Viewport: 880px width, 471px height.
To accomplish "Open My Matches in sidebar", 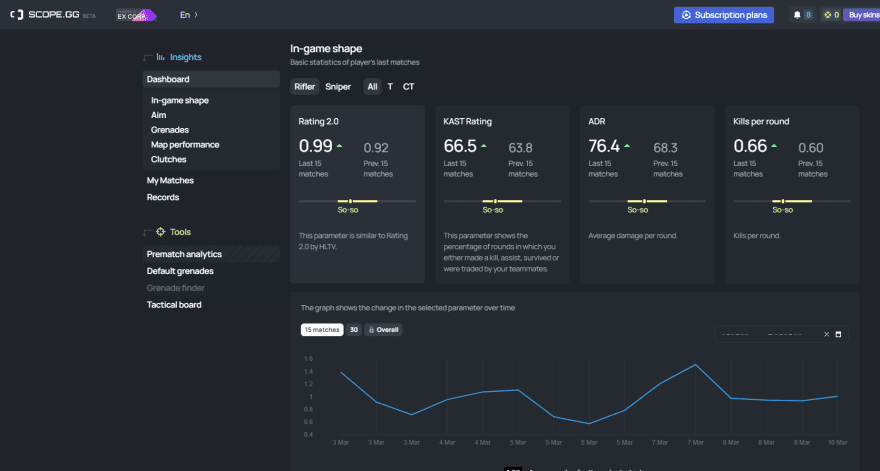I will tap(170, 180).
